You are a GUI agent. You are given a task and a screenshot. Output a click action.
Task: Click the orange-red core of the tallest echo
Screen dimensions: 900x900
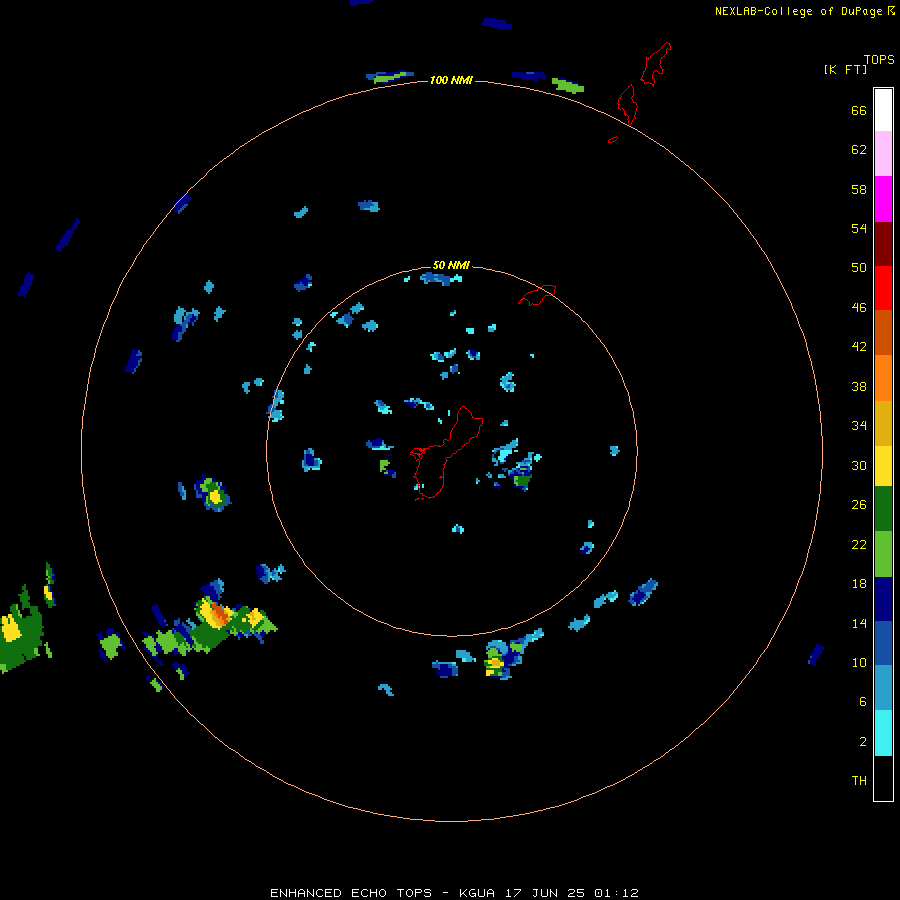click(220, 612)
